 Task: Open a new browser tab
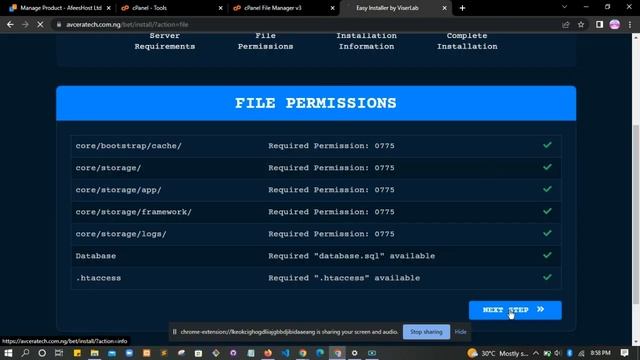pos(462,8)
